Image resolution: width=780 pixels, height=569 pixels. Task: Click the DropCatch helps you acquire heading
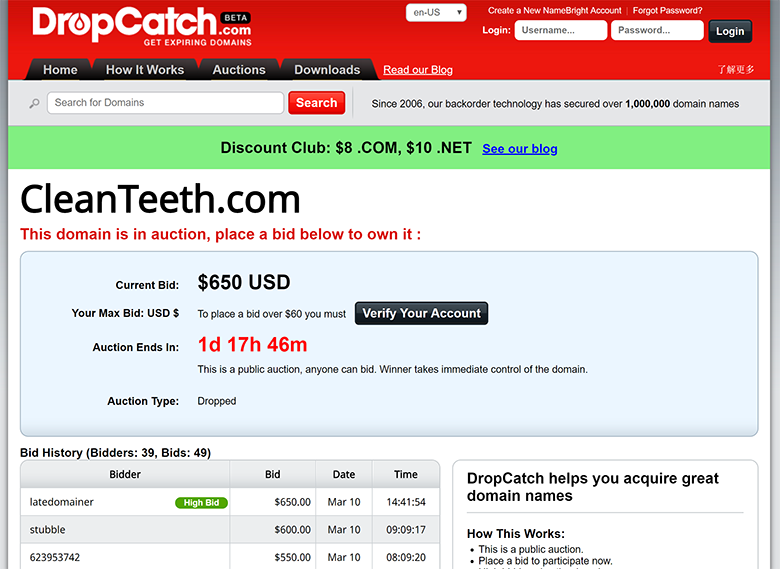(592, 487)
